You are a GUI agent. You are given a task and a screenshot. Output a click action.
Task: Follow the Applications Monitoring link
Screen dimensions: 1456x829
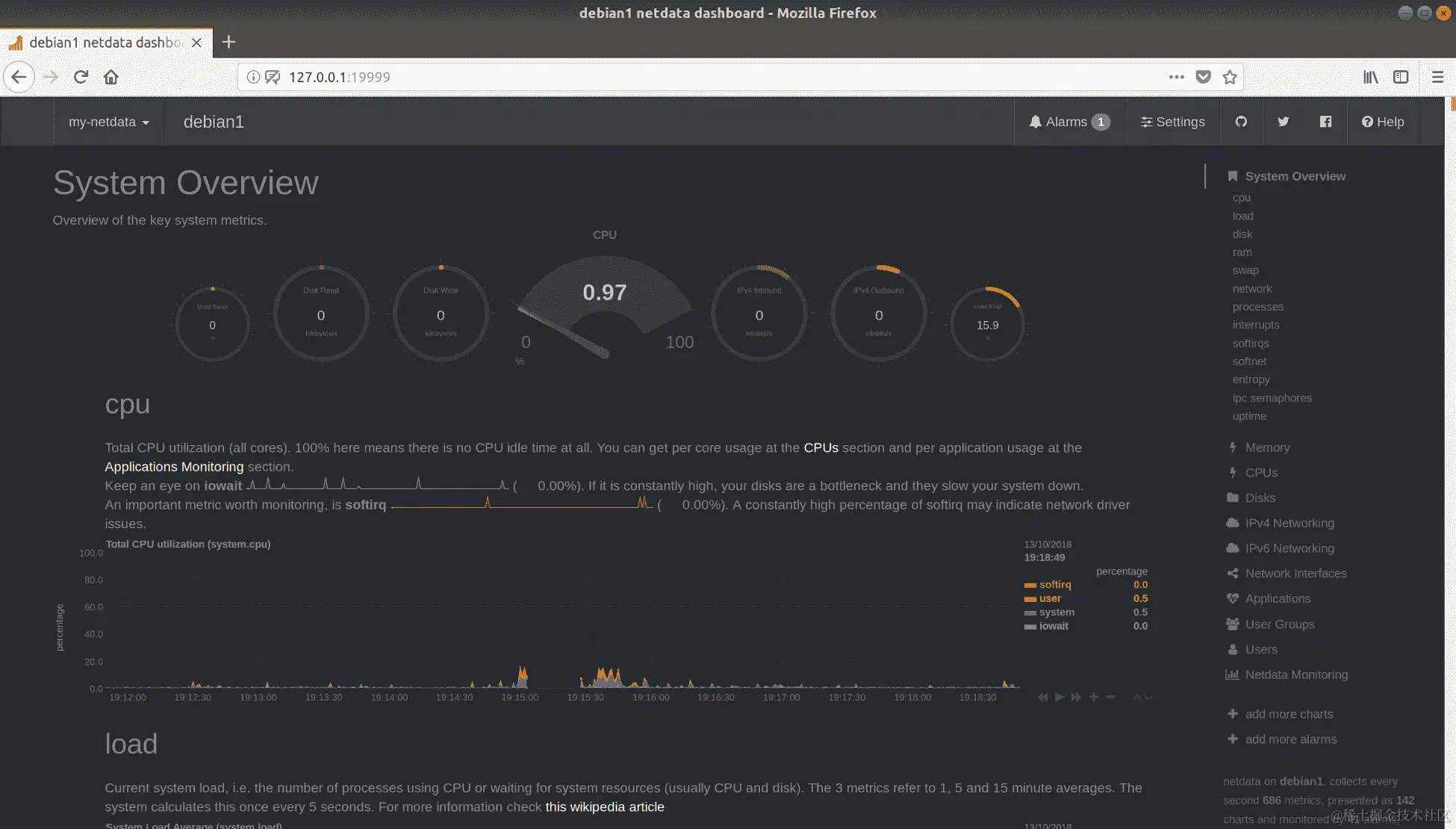coord(174,467)
